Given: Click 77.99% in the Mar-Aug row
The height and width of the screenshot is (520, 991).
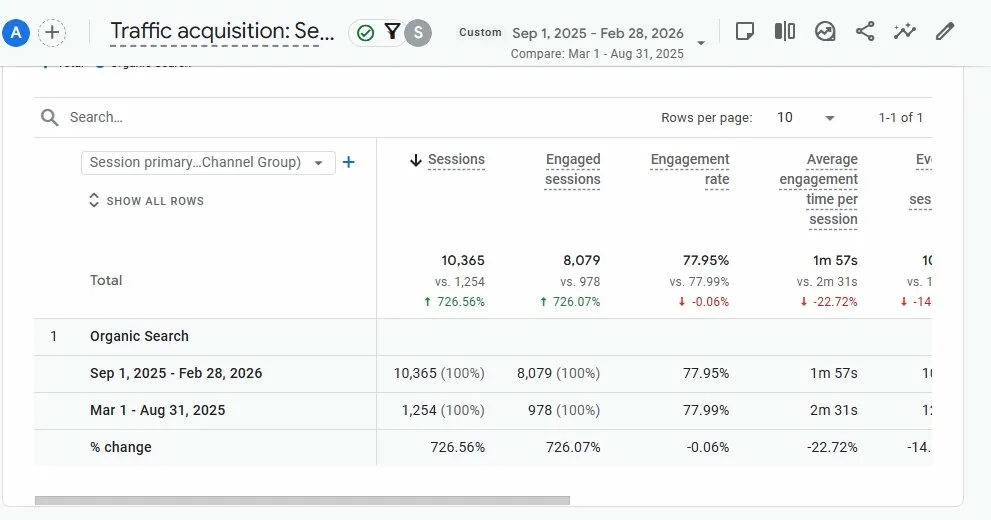Looking at the screenshot, I should [706, 410].
